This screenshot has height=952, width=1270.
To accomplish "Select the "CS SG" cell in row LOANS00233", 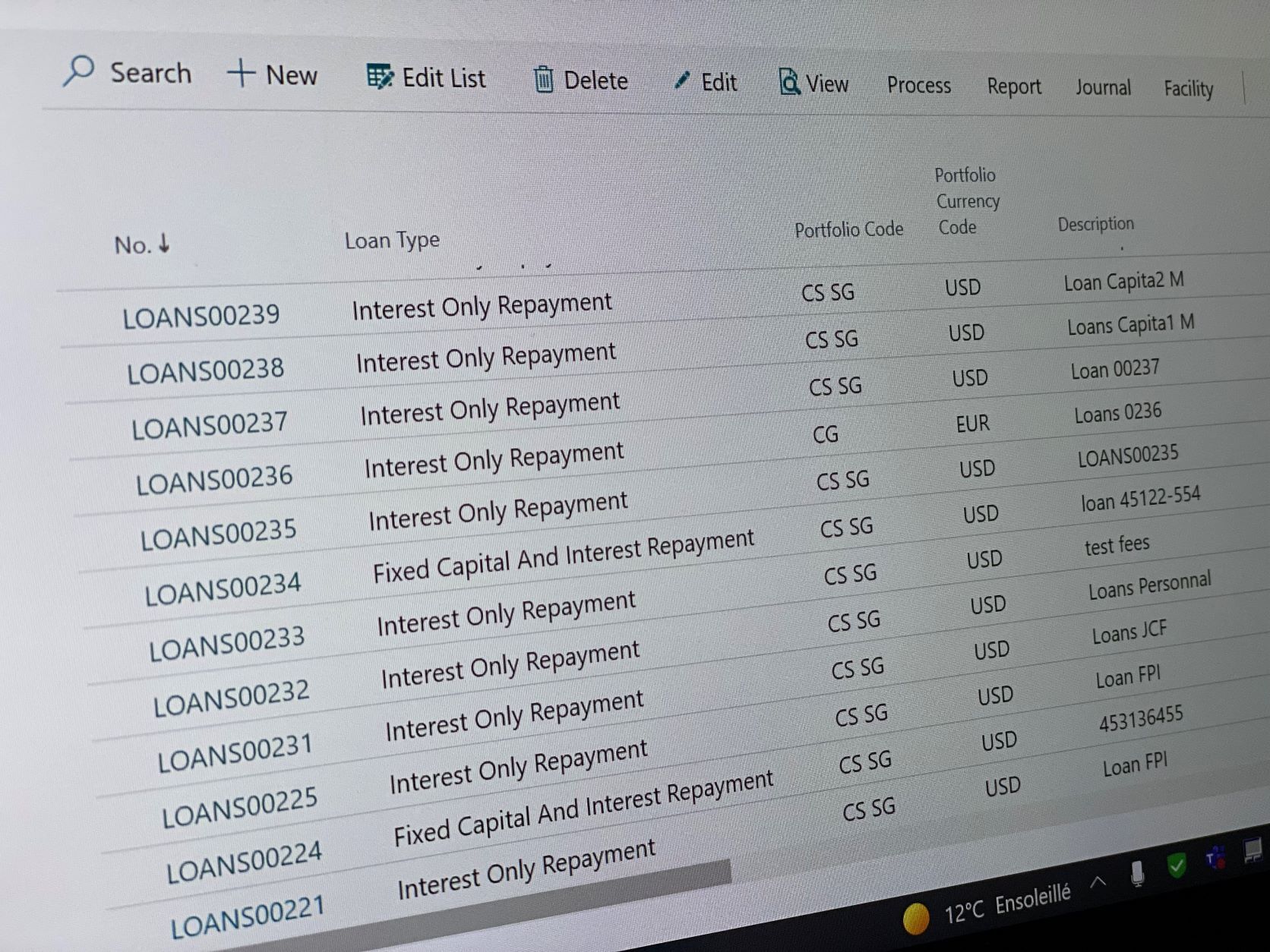I will (x=851, y=574).
